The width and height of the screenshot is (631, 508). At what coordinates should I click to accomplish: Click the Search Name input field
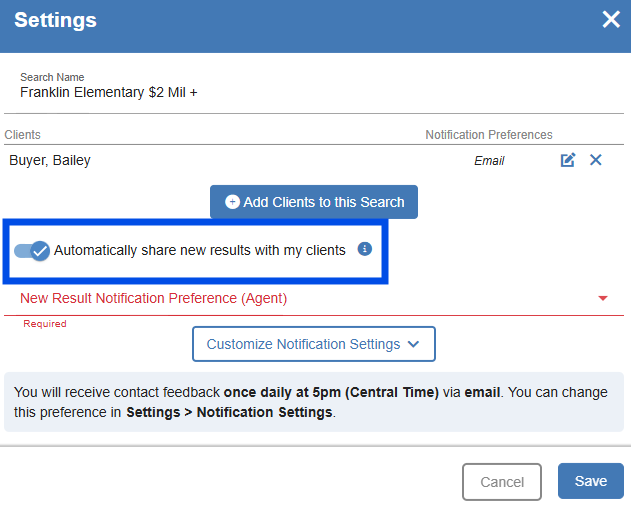click(x=200, y=93)
